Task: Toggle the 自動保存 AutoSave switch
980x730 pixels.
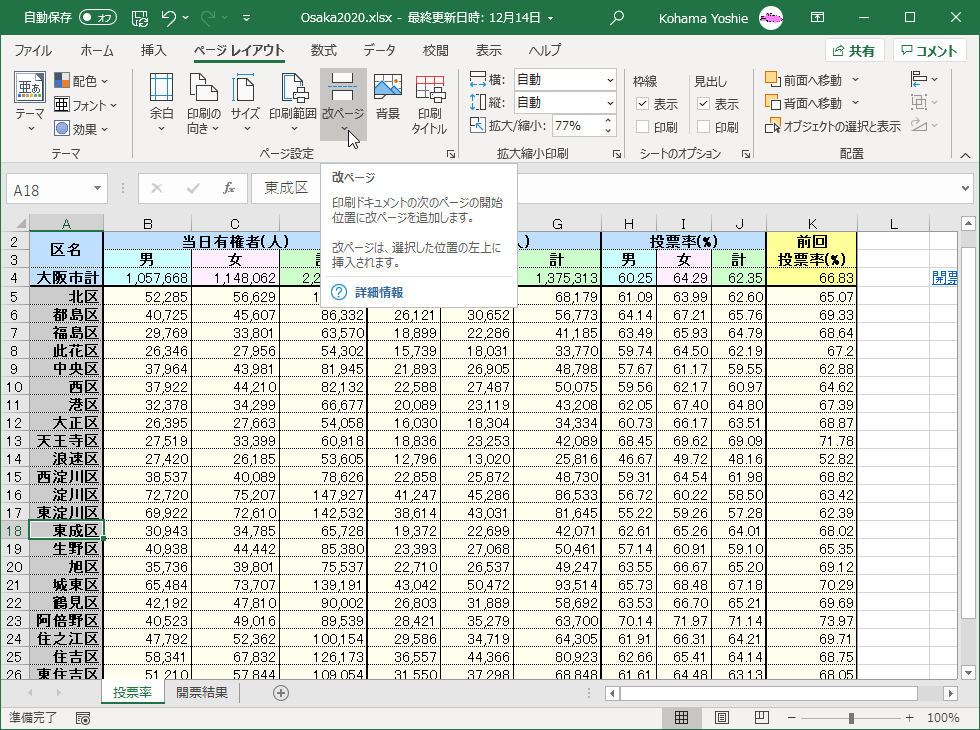Action: click(97, 17)
